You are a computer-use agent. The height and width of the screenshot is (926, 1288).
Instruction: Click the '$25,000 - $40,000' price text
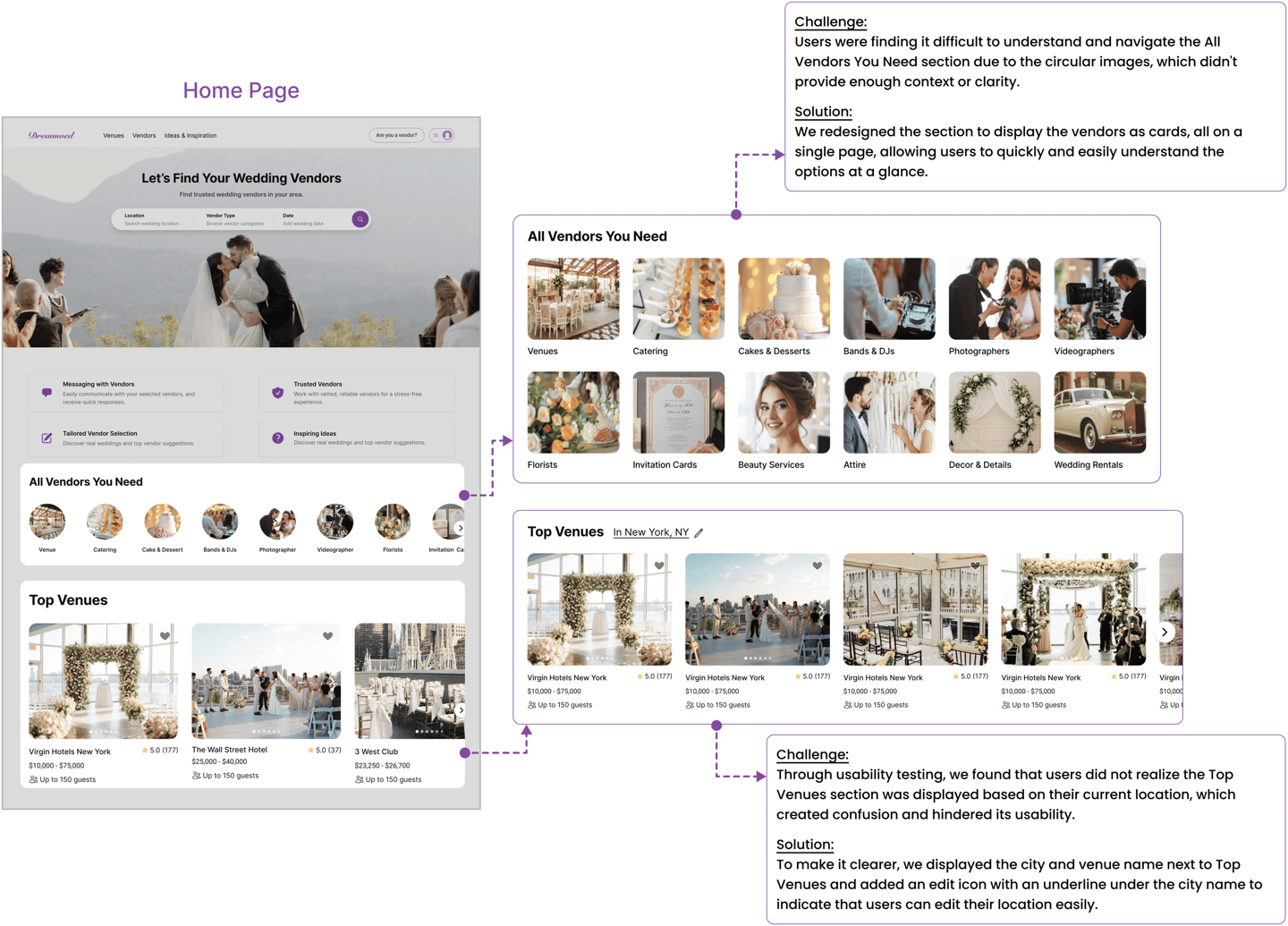pos(219,761)
